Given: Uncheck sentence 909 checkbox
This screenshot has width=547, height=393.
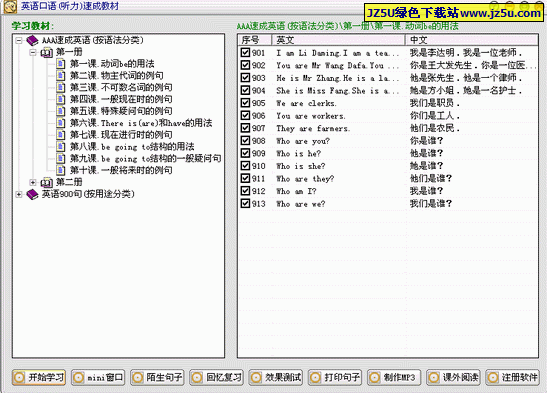Looking at the screenshot, I should pos(245,153).
